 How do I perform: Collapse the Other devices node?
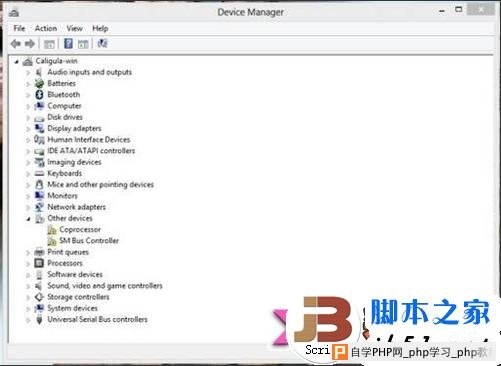coord(28,219)
